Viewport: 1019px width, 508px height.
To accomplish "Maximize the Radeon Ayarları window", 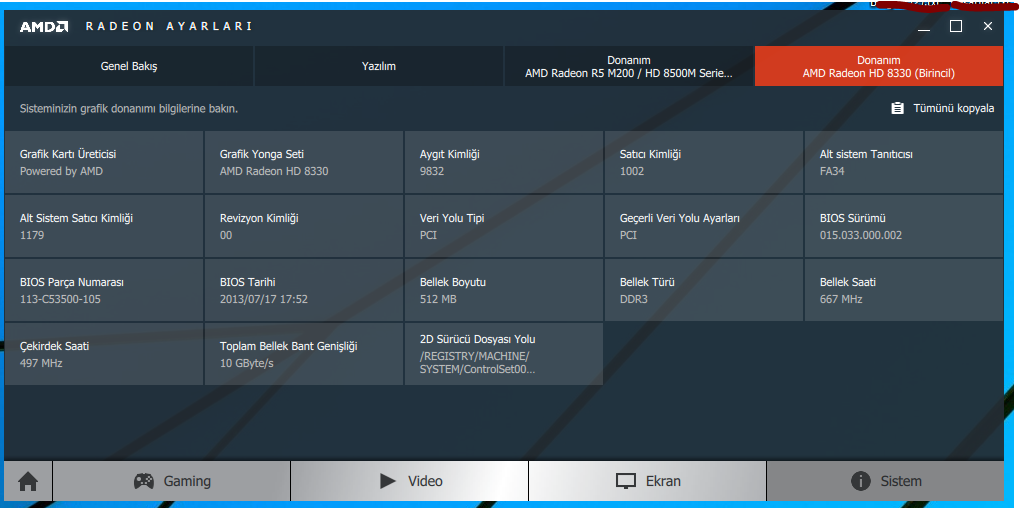I will (x=956, y=27).
